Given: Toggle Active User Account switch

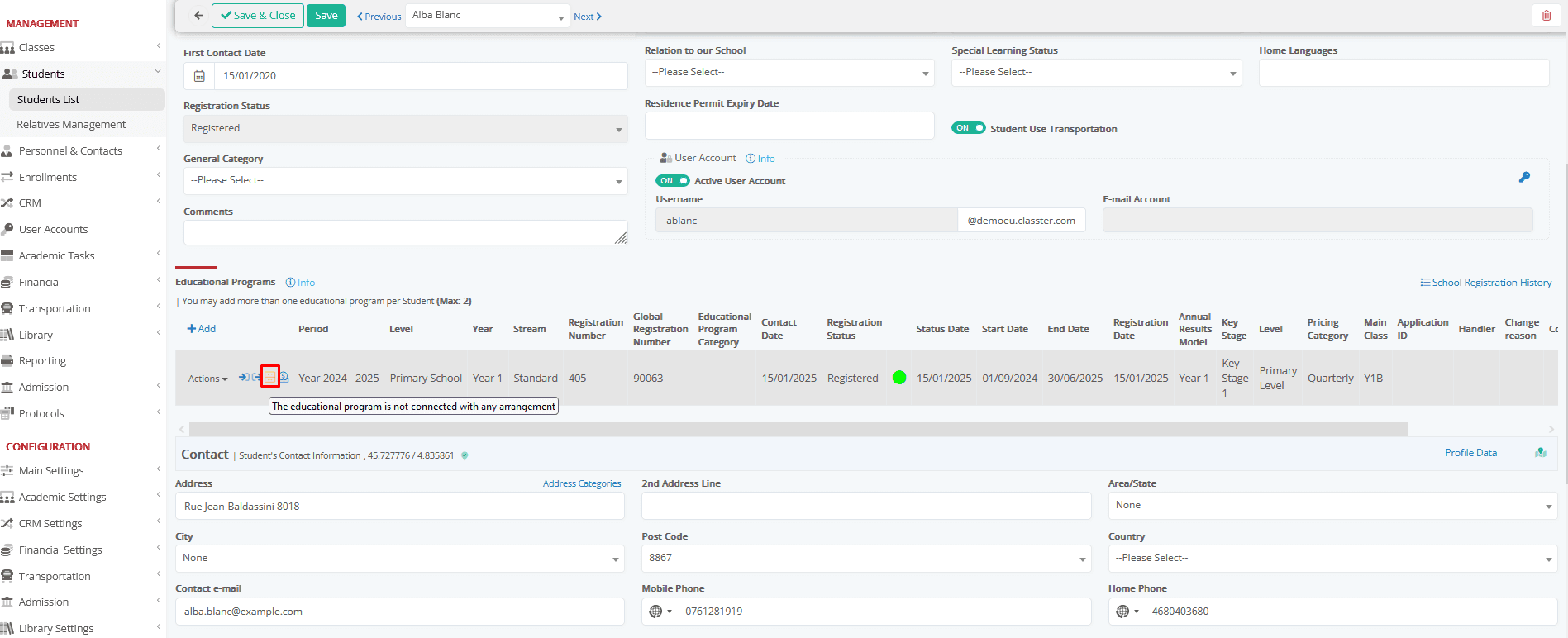Looking at the screenshot, I should tap(673, 181).
